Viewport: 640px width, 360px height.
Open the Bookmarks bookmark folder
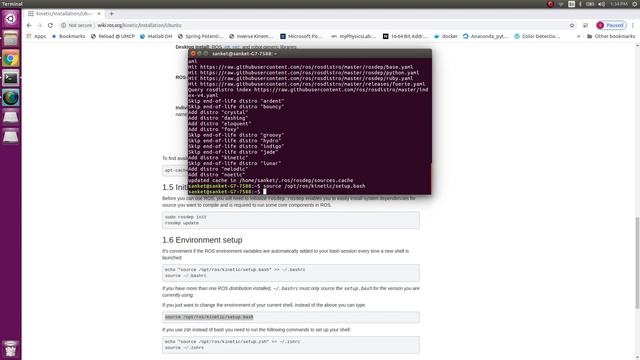pos(68,36)
